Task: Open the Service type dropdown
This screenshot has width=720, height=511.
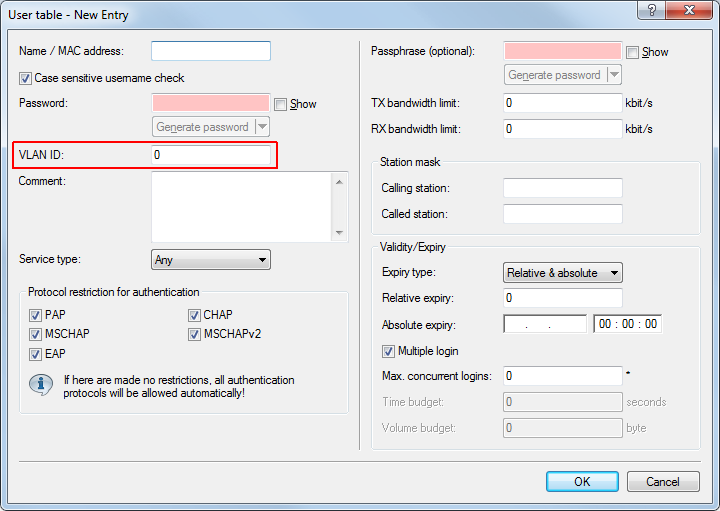Action: click(x=210, y=260)
